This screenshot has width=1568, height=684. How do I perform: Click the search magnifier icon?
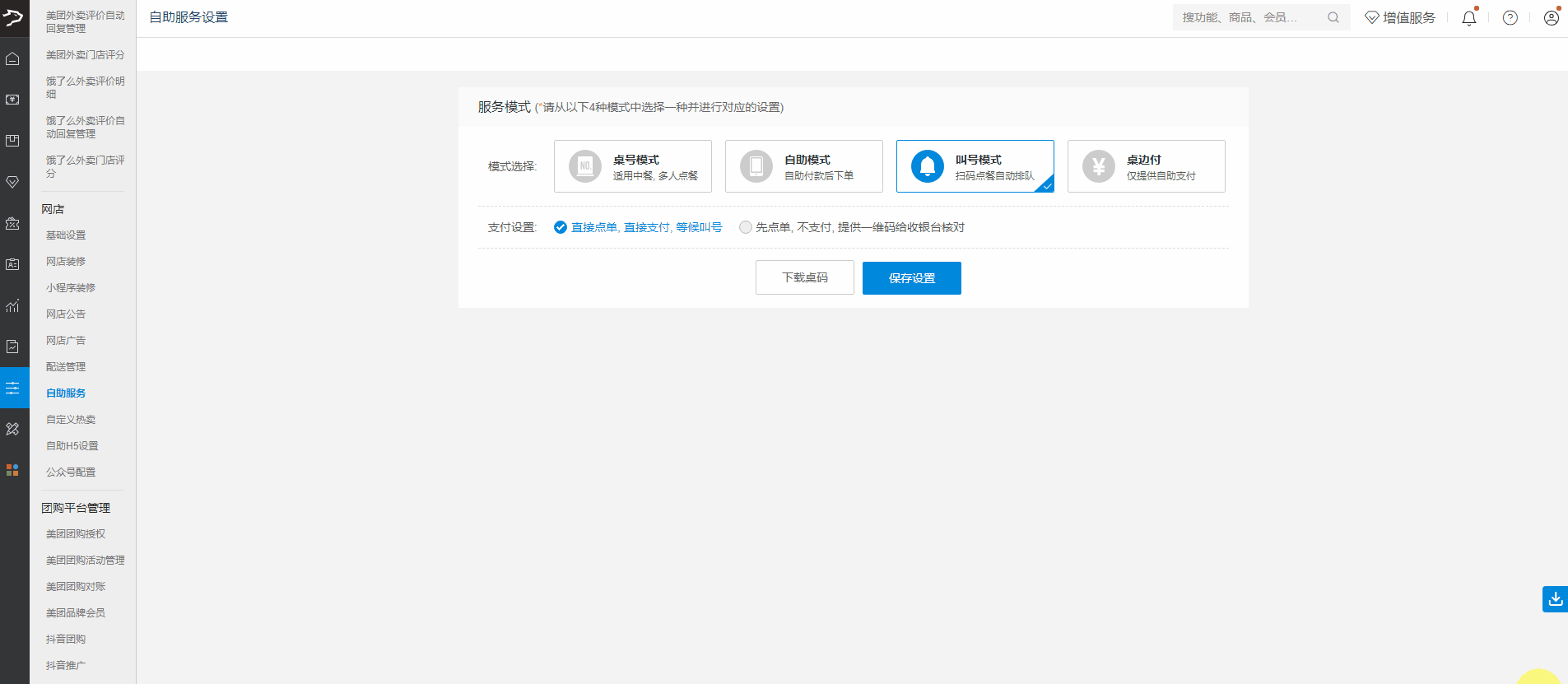1333,17
